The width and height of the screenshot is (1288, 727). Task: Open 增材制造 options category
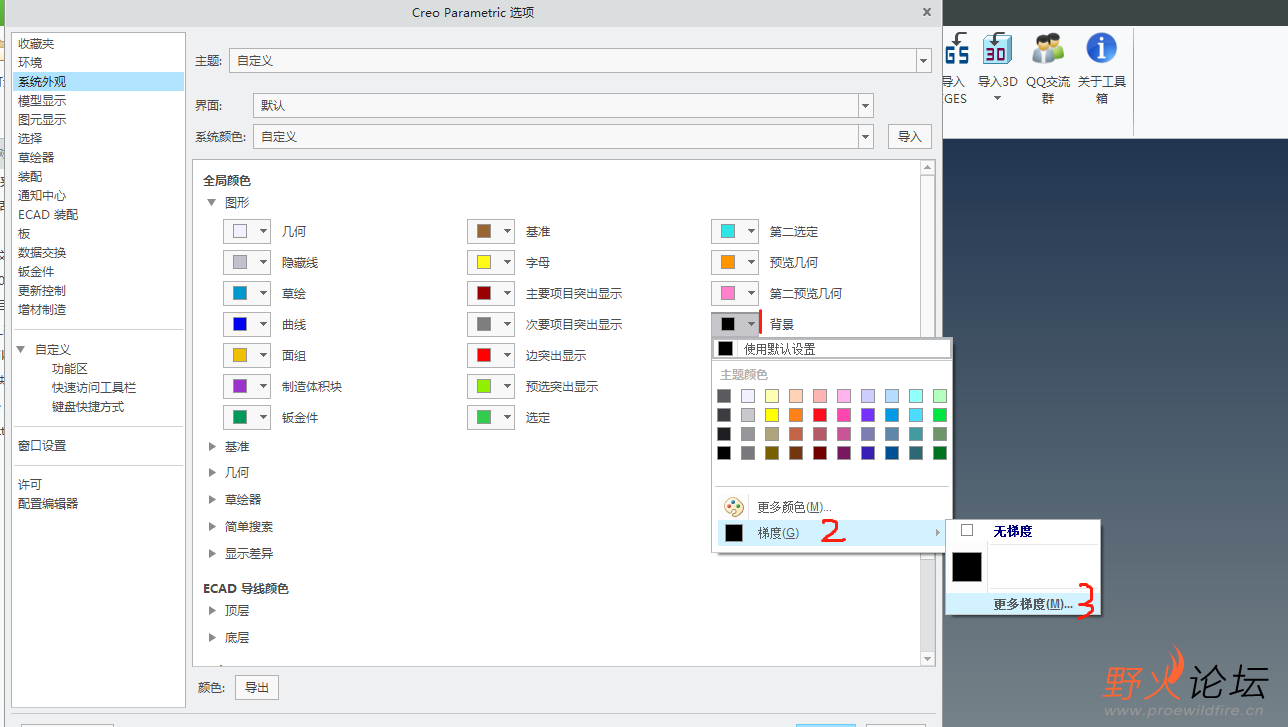coord(42,310)
